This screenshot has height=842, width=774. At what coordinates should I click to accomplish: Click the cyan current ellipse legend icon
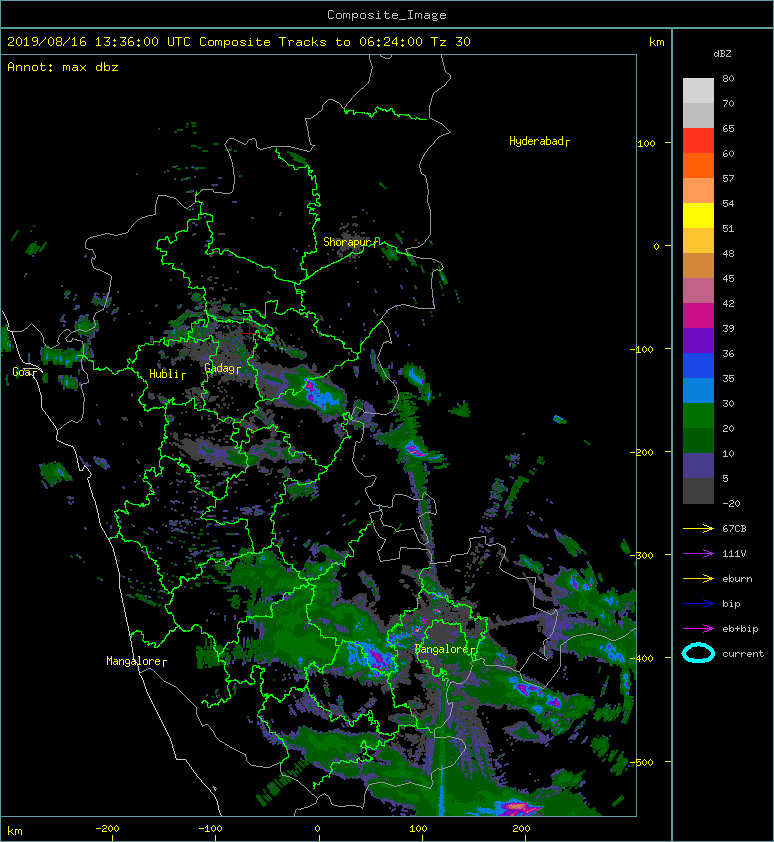(698, 653)
